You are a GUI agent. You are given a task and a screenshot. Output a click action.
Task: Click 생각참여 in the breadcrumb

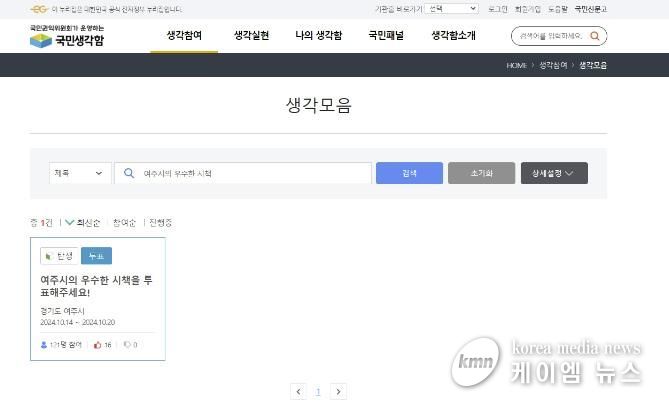point(553,65)
